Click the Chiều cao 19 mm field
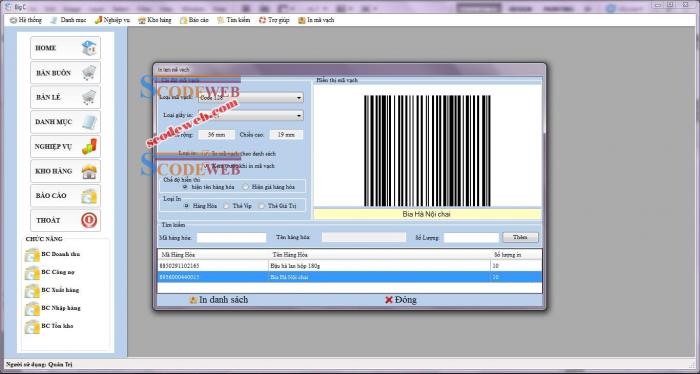700x374 pixels. tap(286, 134)
